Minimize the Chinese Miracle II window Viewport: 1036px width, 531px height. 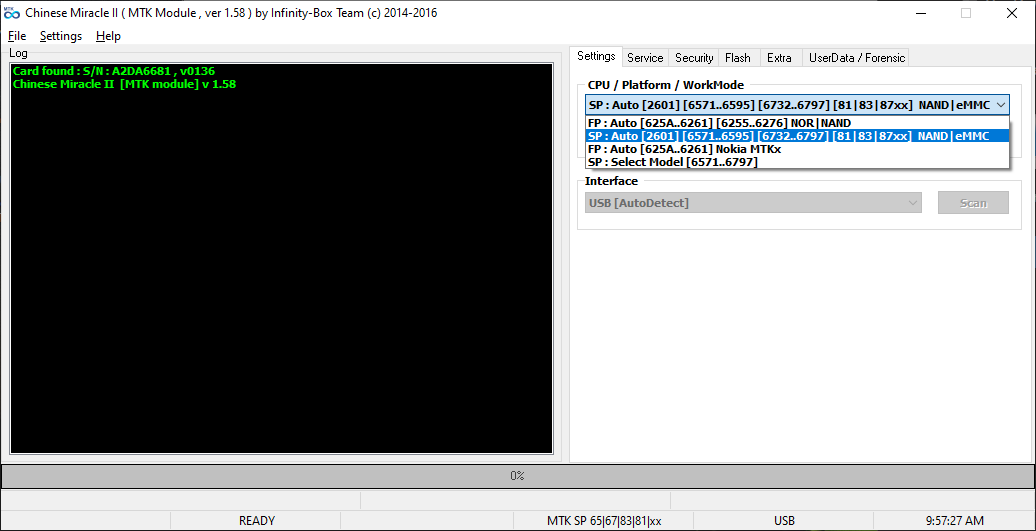click(x=922, y=13)
